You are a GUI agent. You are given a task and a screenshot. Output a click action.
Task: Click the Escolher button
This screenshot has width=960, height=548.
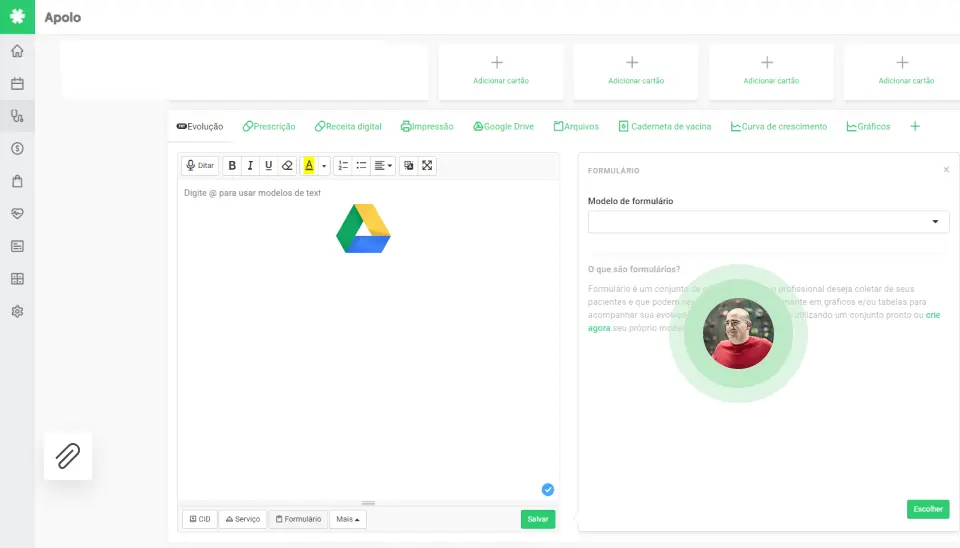click(928, 509)
